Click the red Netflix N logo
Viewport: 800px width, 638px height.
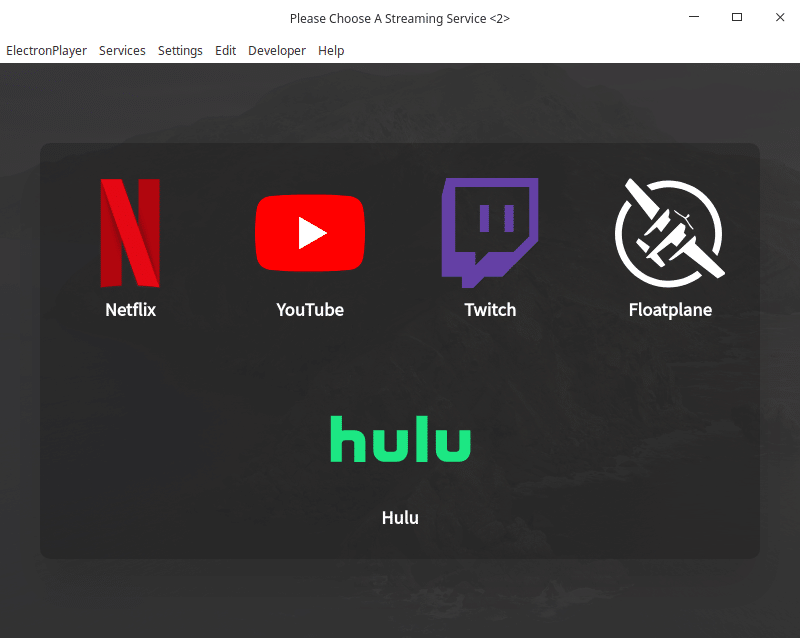pyautogui.click(x=130, y=232)
